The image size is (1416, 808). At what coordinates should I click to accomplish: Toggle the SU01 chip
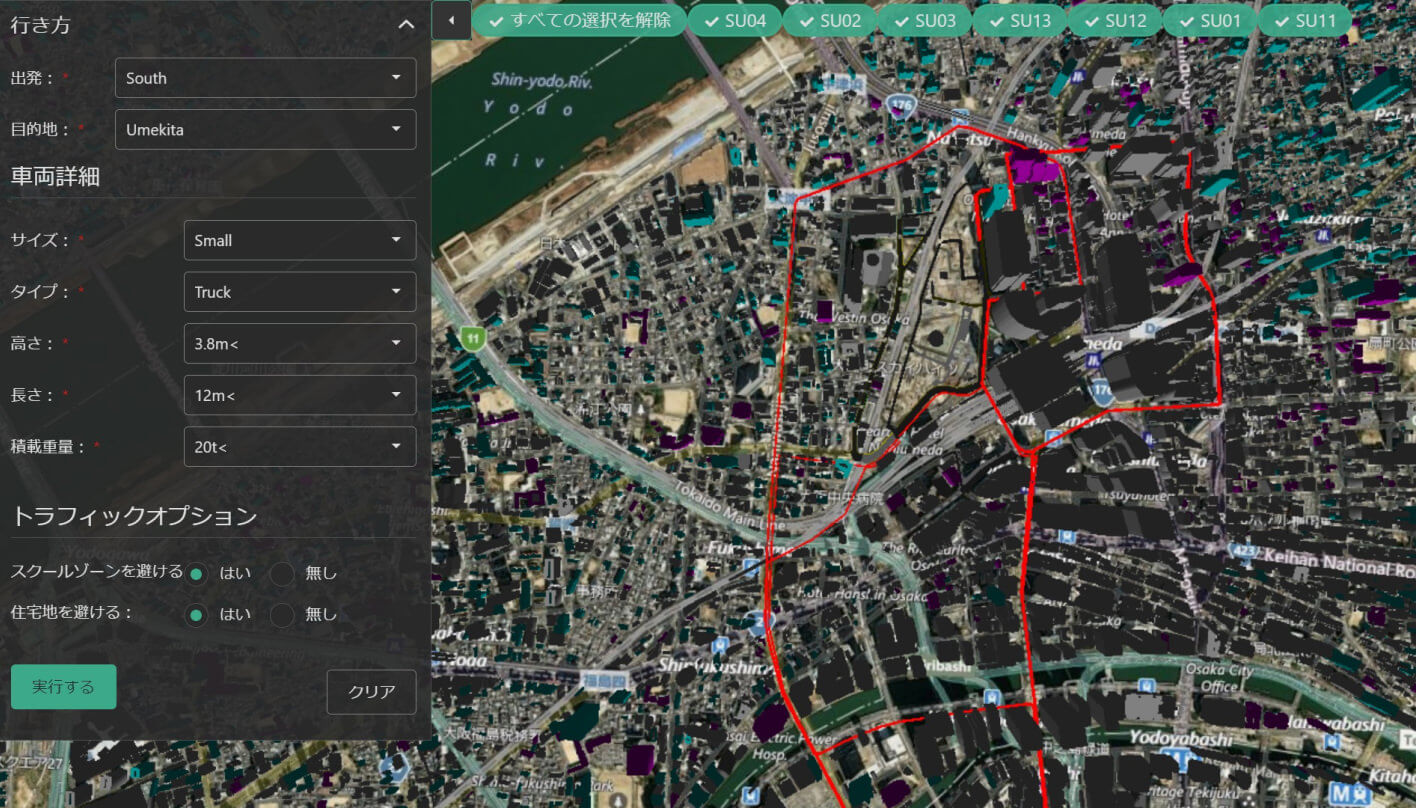[1210, 20]
